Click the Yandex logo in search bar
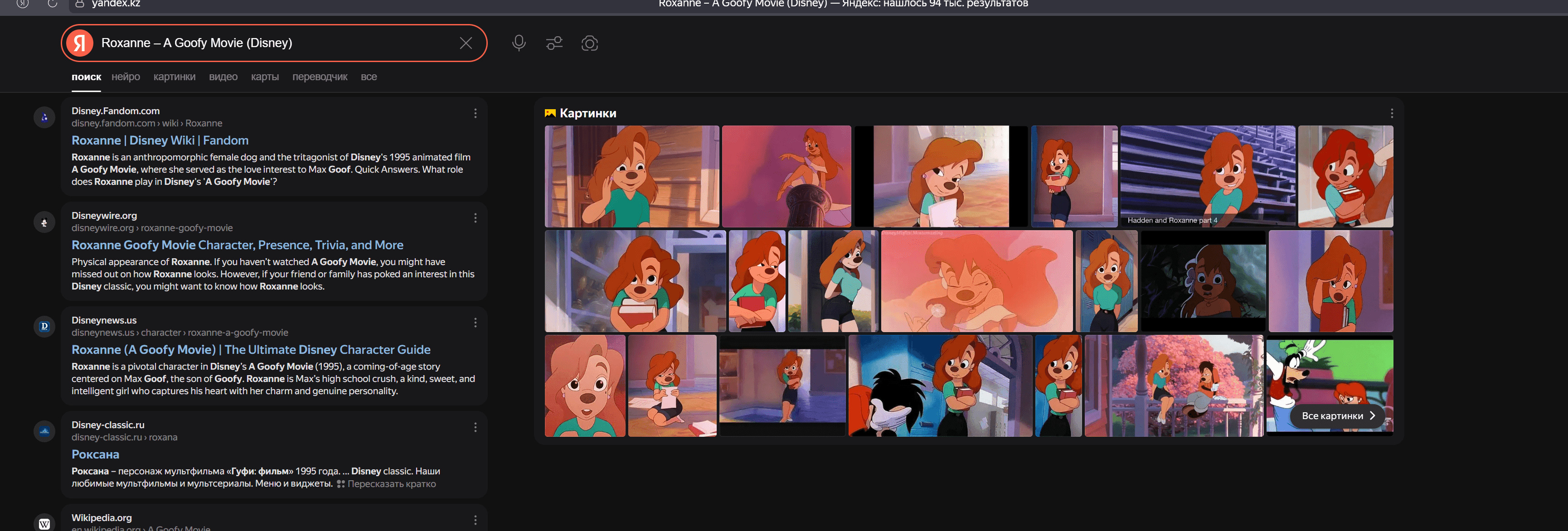Screen dimensions: 1568x531 [80, 43]
